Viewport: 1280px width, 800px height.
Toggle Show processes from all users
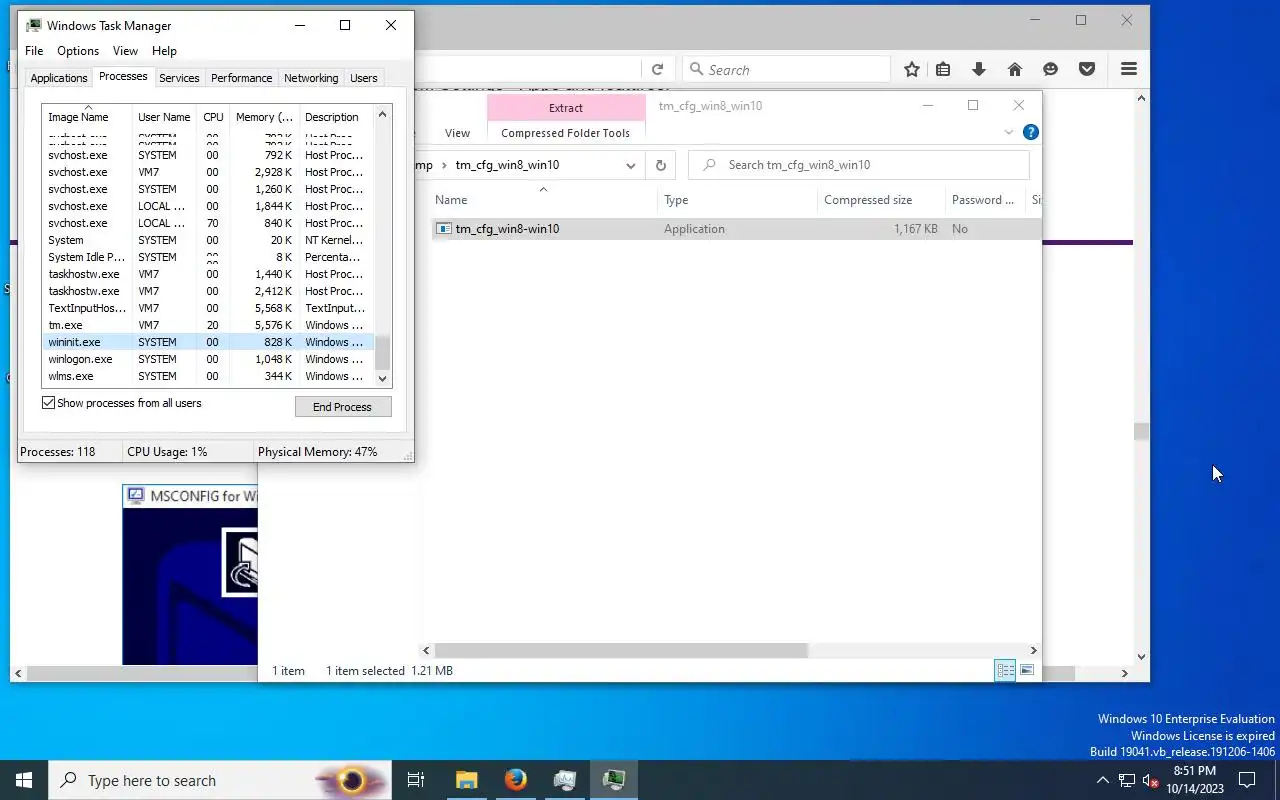tap(48, 403)
